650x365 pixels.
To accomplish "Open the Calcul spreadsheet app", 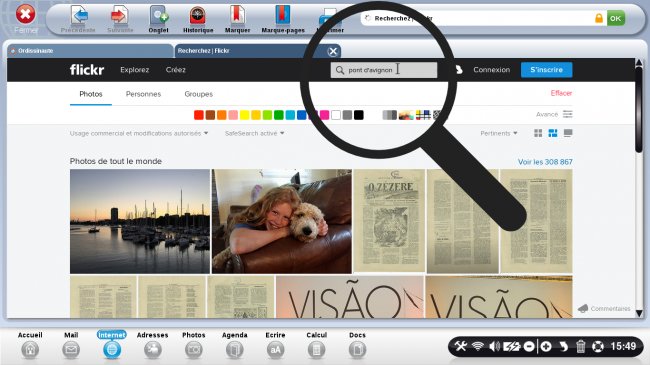I will coord(316,345).
